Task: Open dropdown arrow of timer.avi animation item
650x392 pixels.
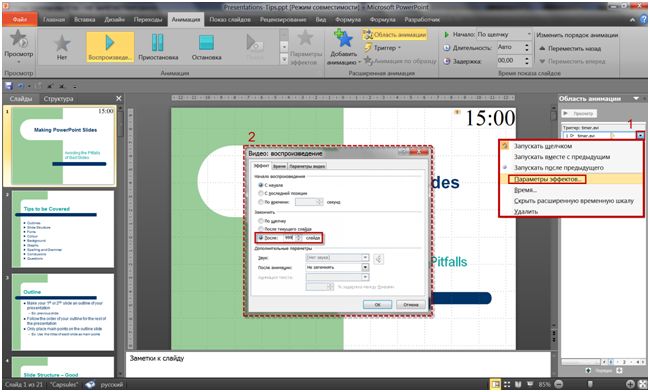Action: 641,136
